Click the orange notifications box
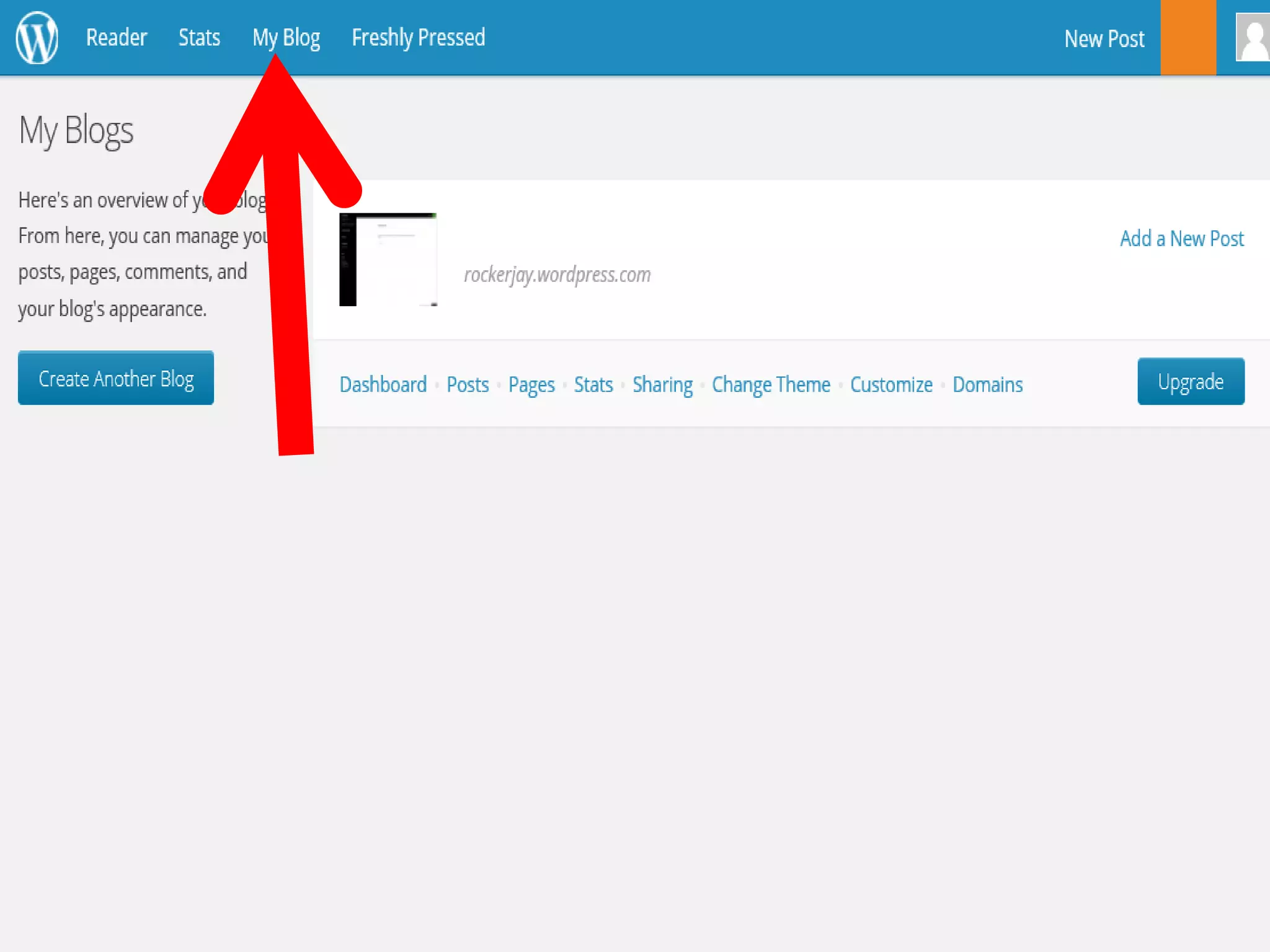This screenshot has height=952, width=1270. 1188,38
